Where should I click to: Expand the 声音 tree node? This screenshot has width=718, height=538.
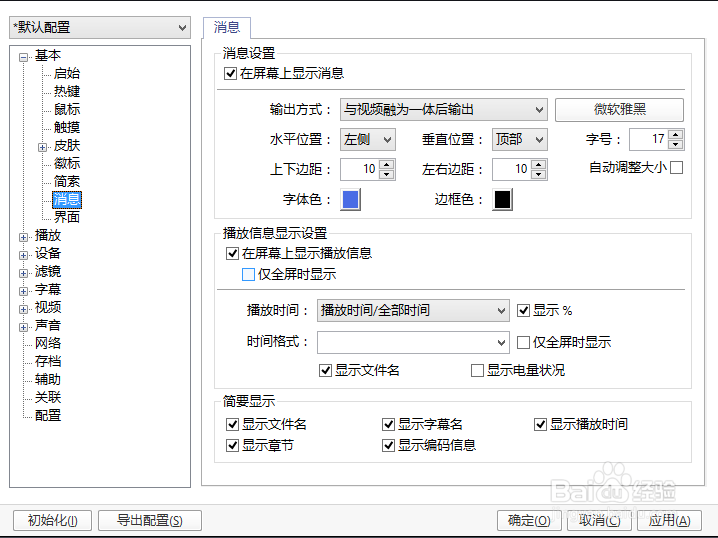tap(23, 327)
